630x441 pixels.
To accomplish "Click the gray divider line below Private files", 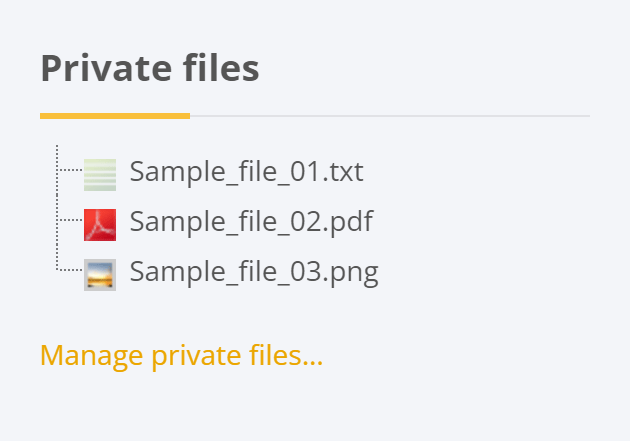I will [390, 116].
